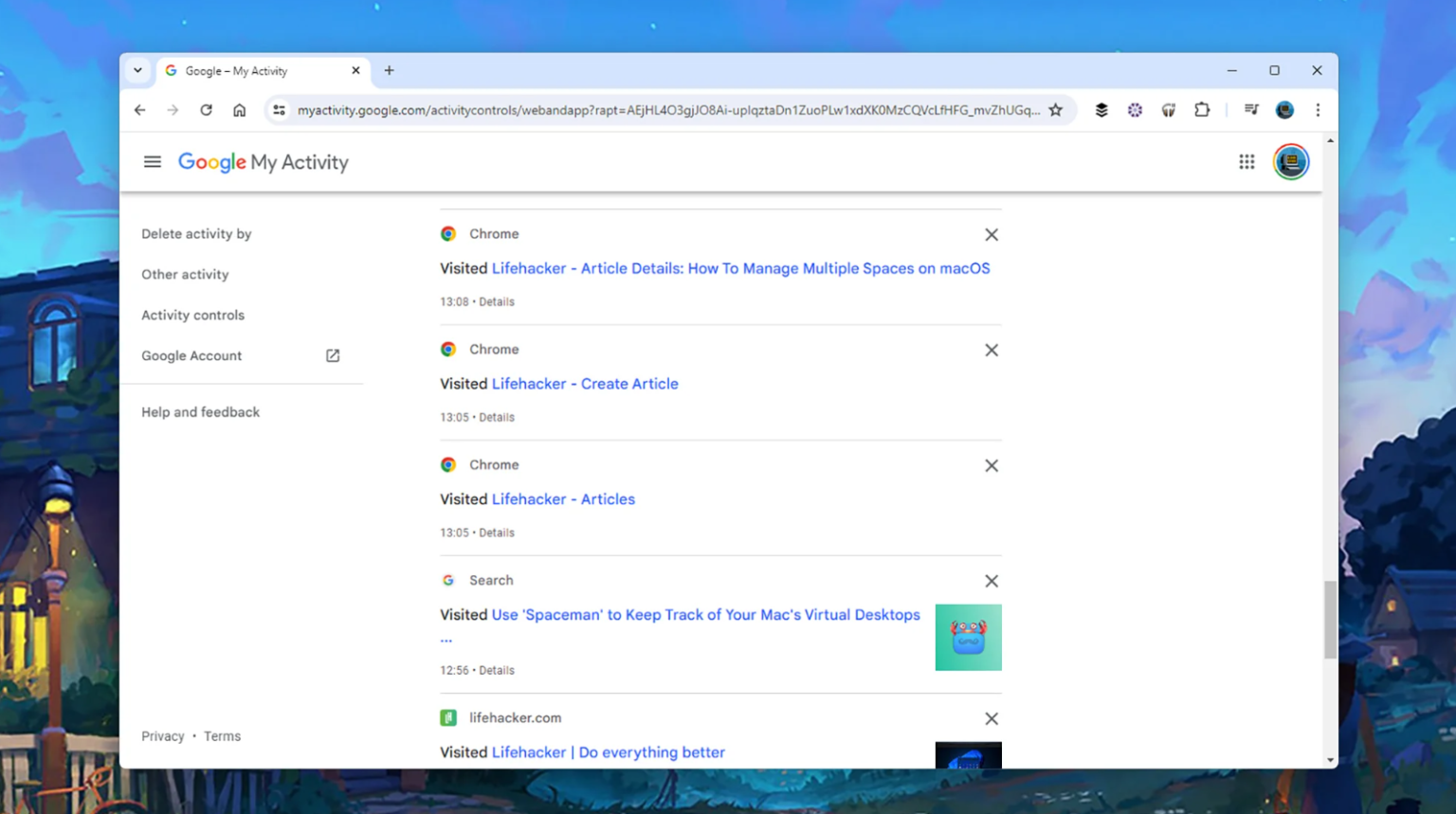
Task: Click the Google account avatar in page header
Action: pos(1290,162)
